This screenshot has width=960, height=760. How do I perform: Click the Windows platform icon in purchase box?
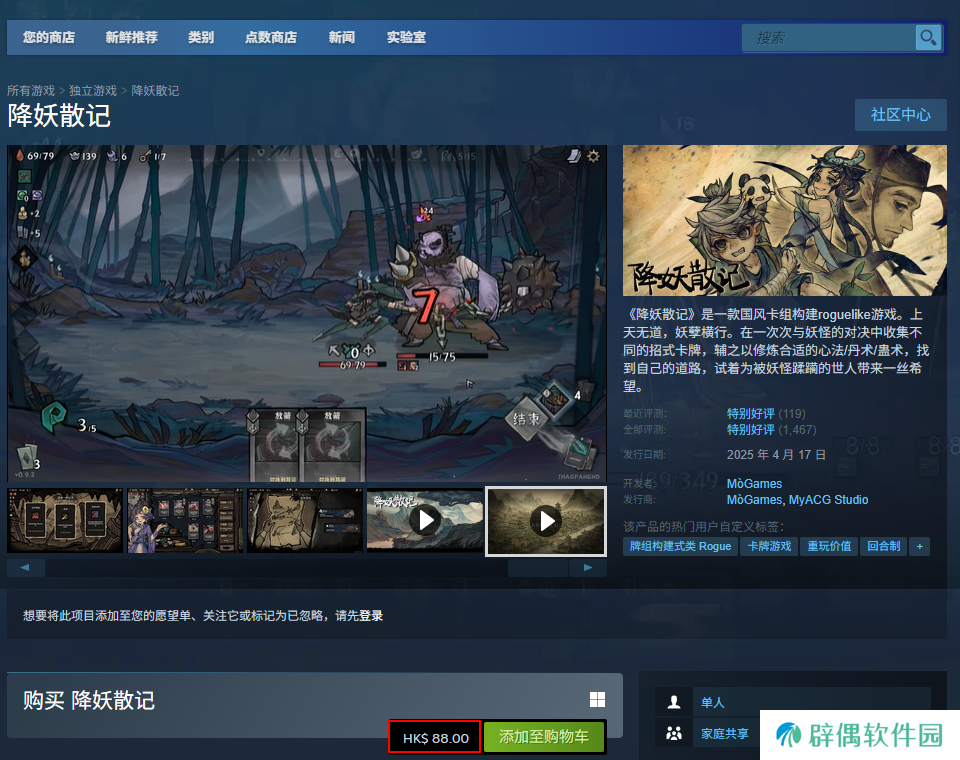pyautogui.click(x=597, y=699)
